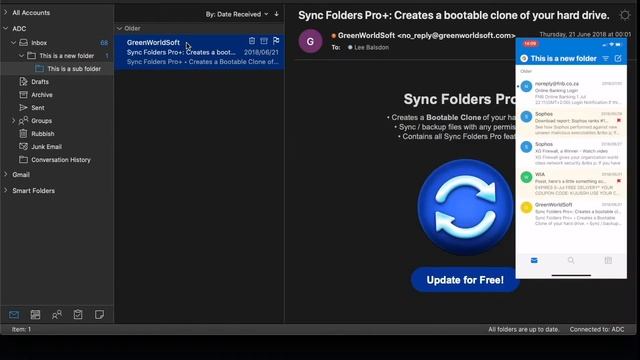Click the 'All folders are up to date.' status

[524, 329]
